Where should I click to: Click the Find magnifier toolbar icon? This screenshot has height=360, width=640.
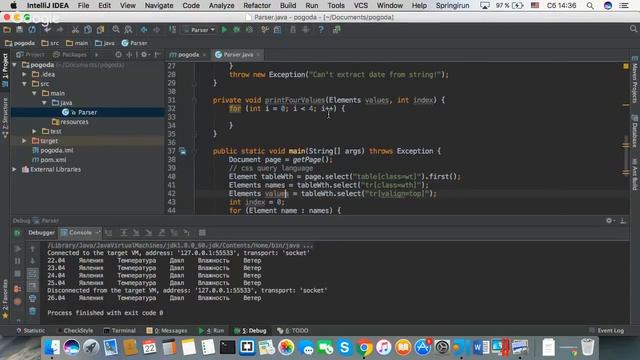click(x=116, y=30)
